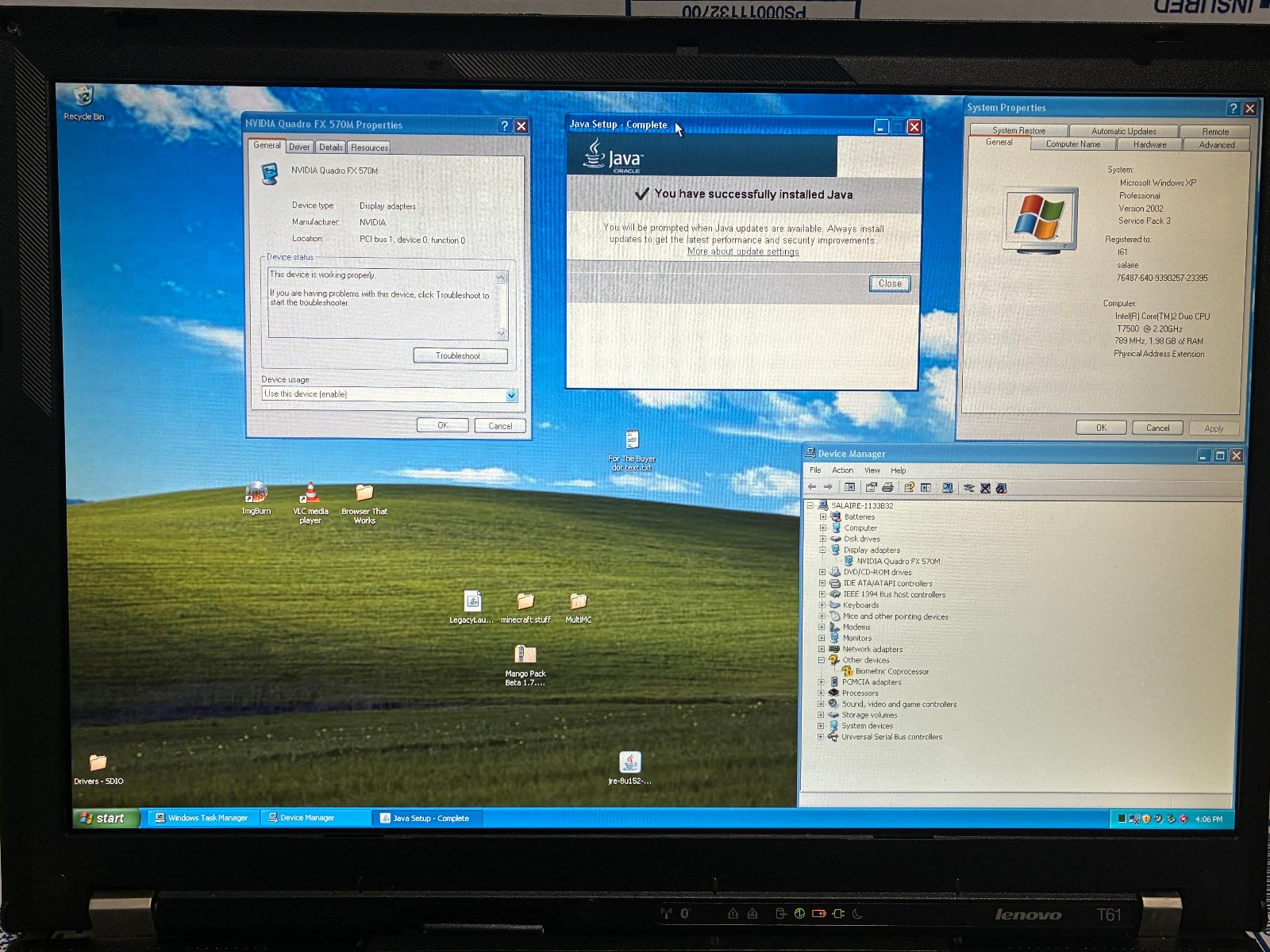Click the Device status scrollbar
This screenshot has width=1270, height=952.
[501, 305]
